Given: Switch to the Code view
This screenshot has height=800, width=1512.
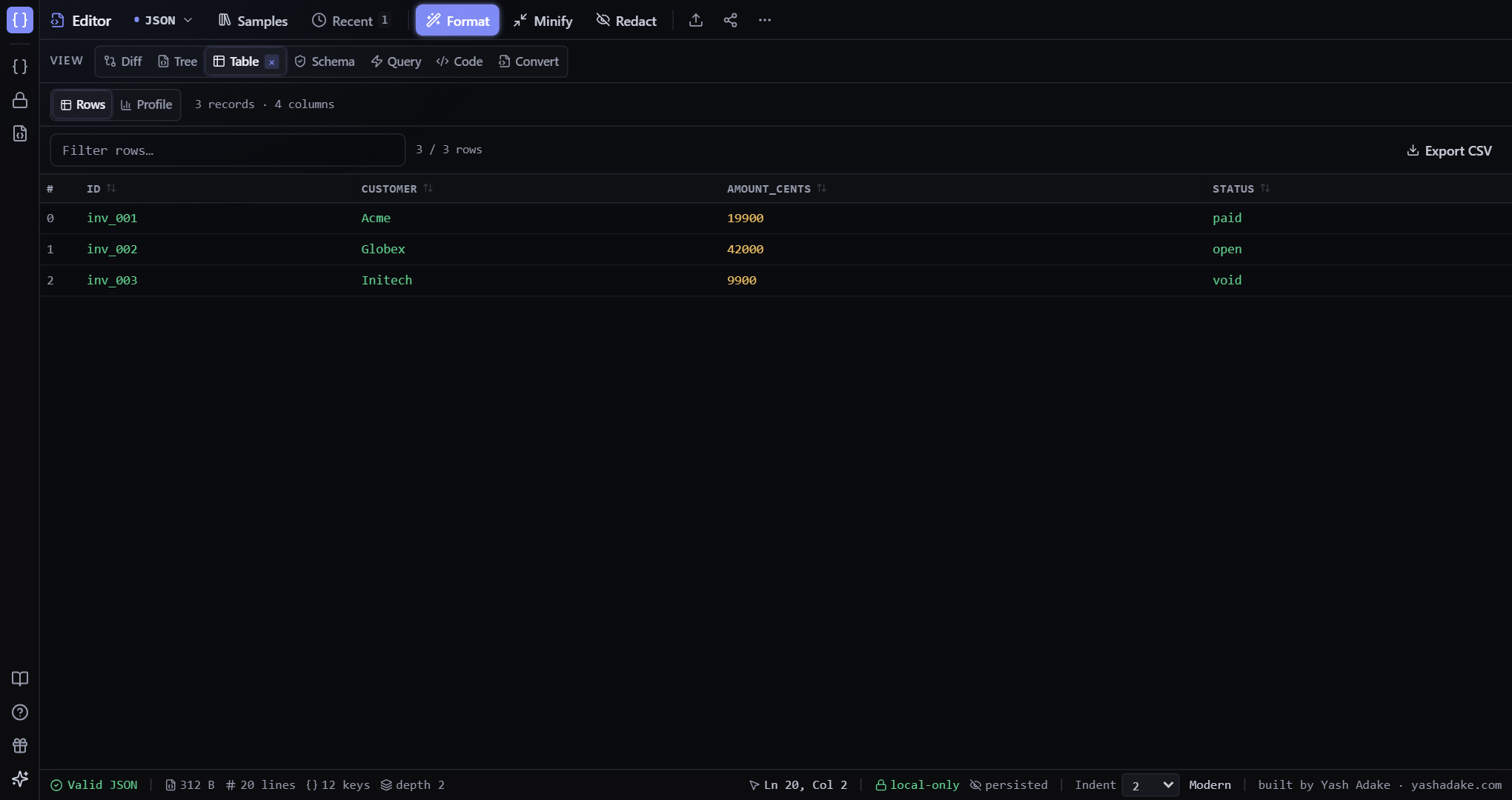Looking at the screenshot, I should (460, 61).
